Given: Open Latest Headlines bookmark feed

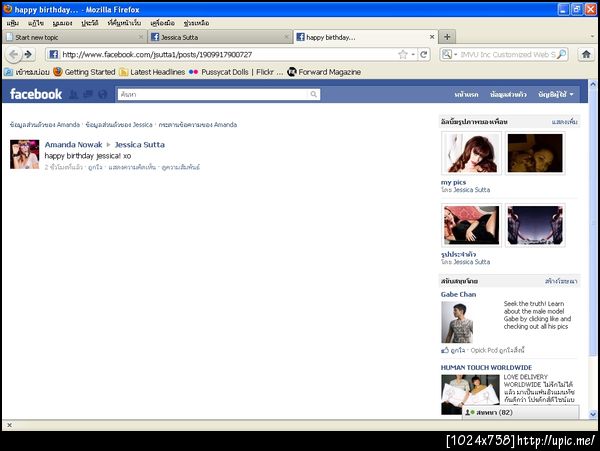Looking at the screenshot, I should tap(152, 72).
